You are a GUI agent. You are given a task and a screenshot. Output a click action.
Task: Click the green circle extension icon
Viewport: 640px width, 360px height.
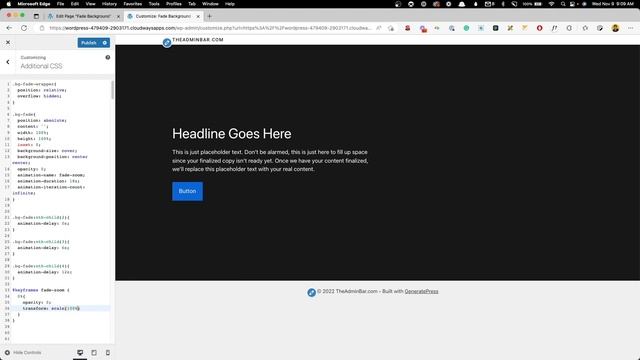466,28
